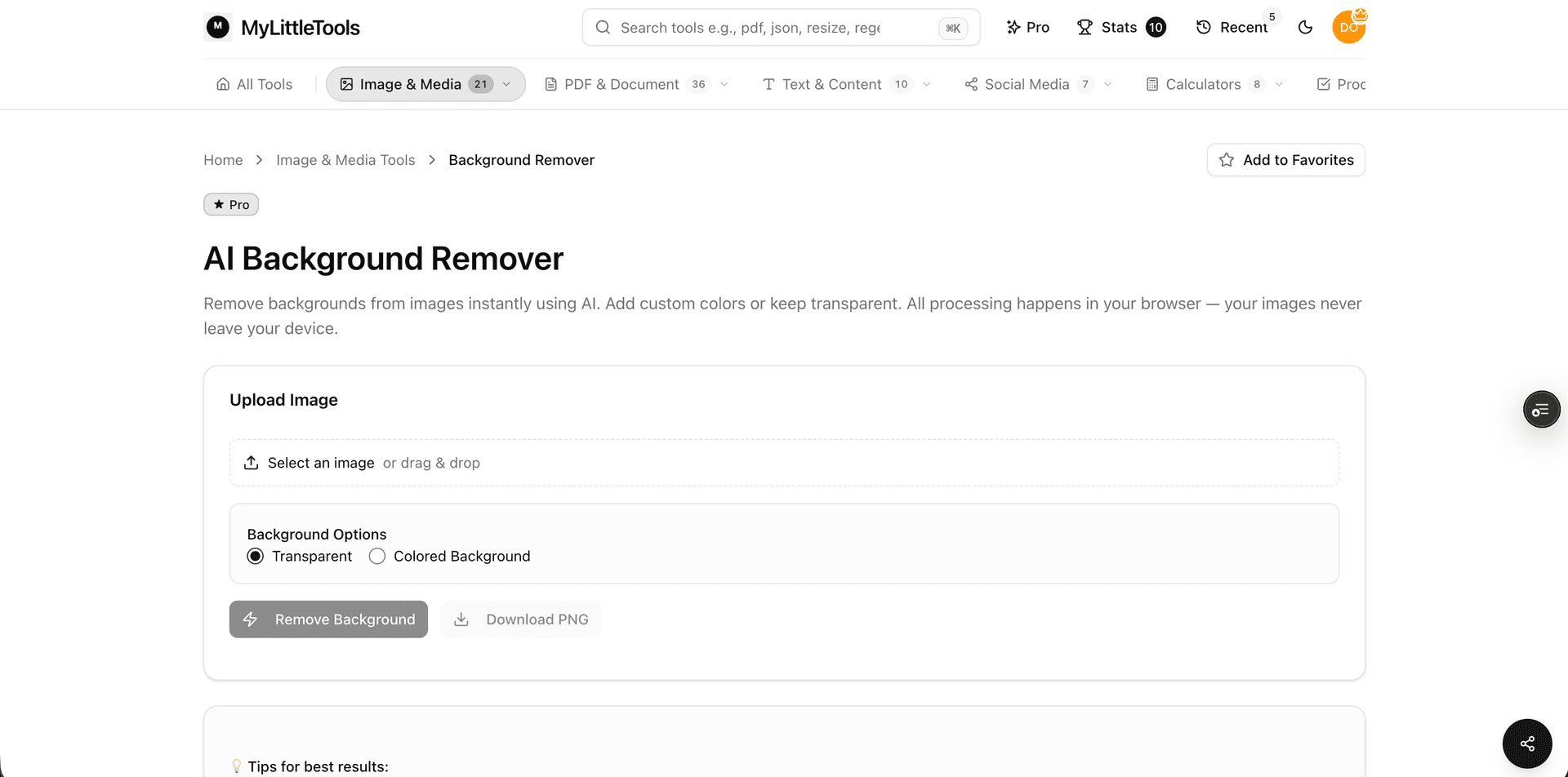Click the Social Media share-nodes icon

point(971,84)
